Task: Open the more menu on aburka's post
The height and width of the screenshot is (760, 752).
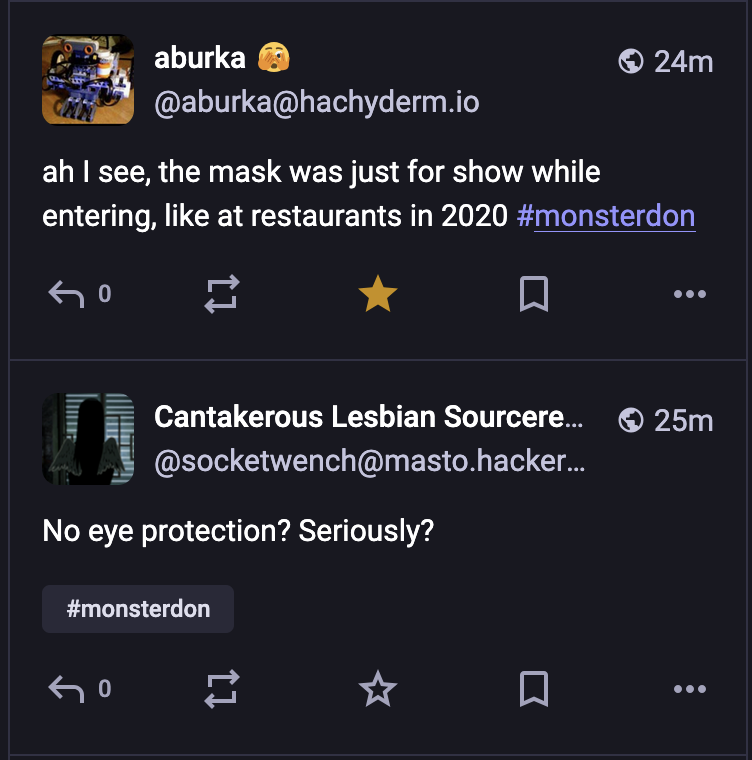Action: pos(690,294)
